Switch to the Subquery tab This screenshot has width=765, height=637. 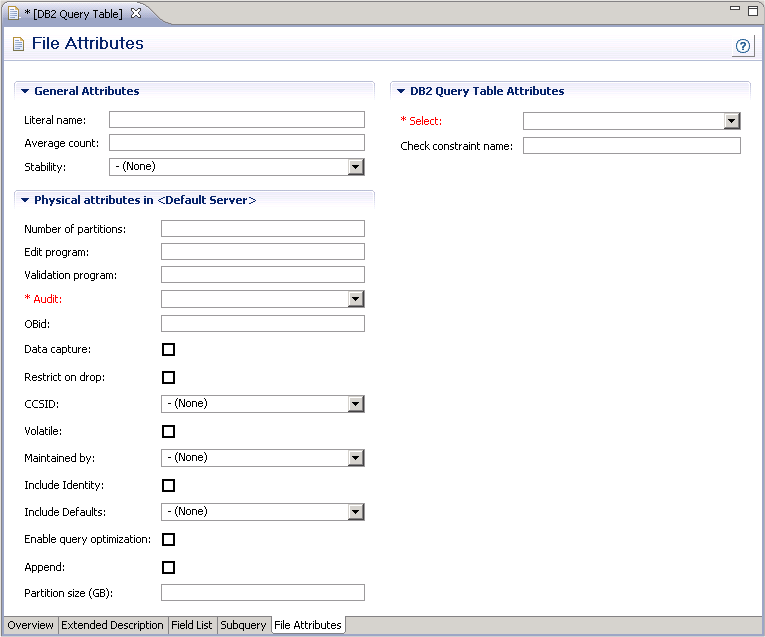[x=243, y=625]
